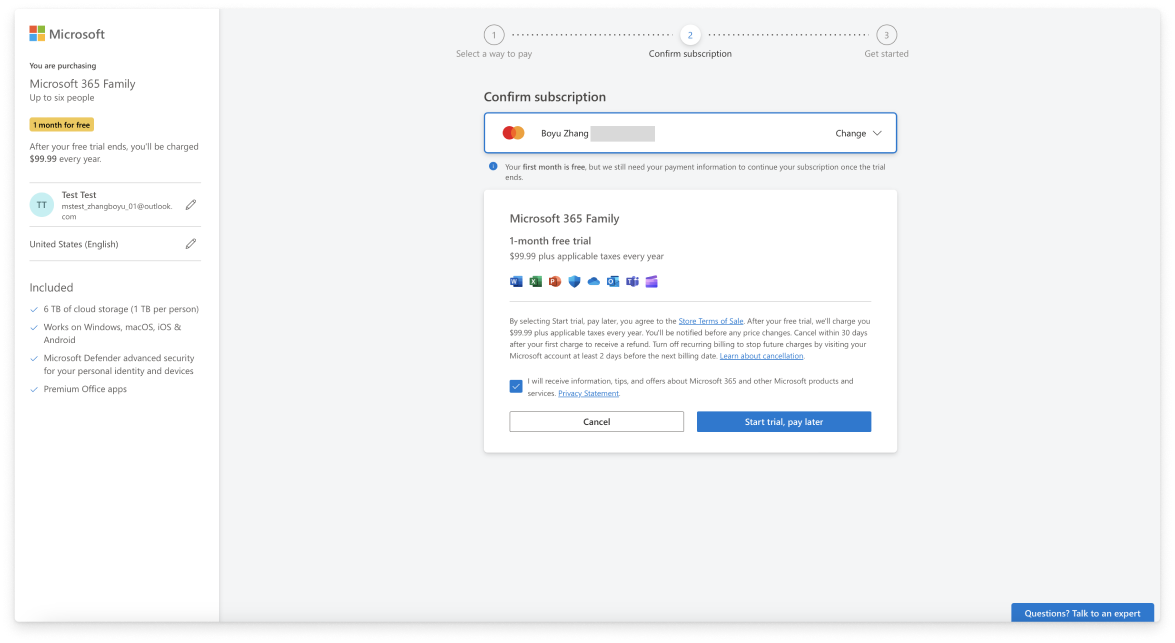Screen dimensions: 1175x643
Task: Click the Microsoft 365 Family sidebar title
Action: tap(82, 83)
